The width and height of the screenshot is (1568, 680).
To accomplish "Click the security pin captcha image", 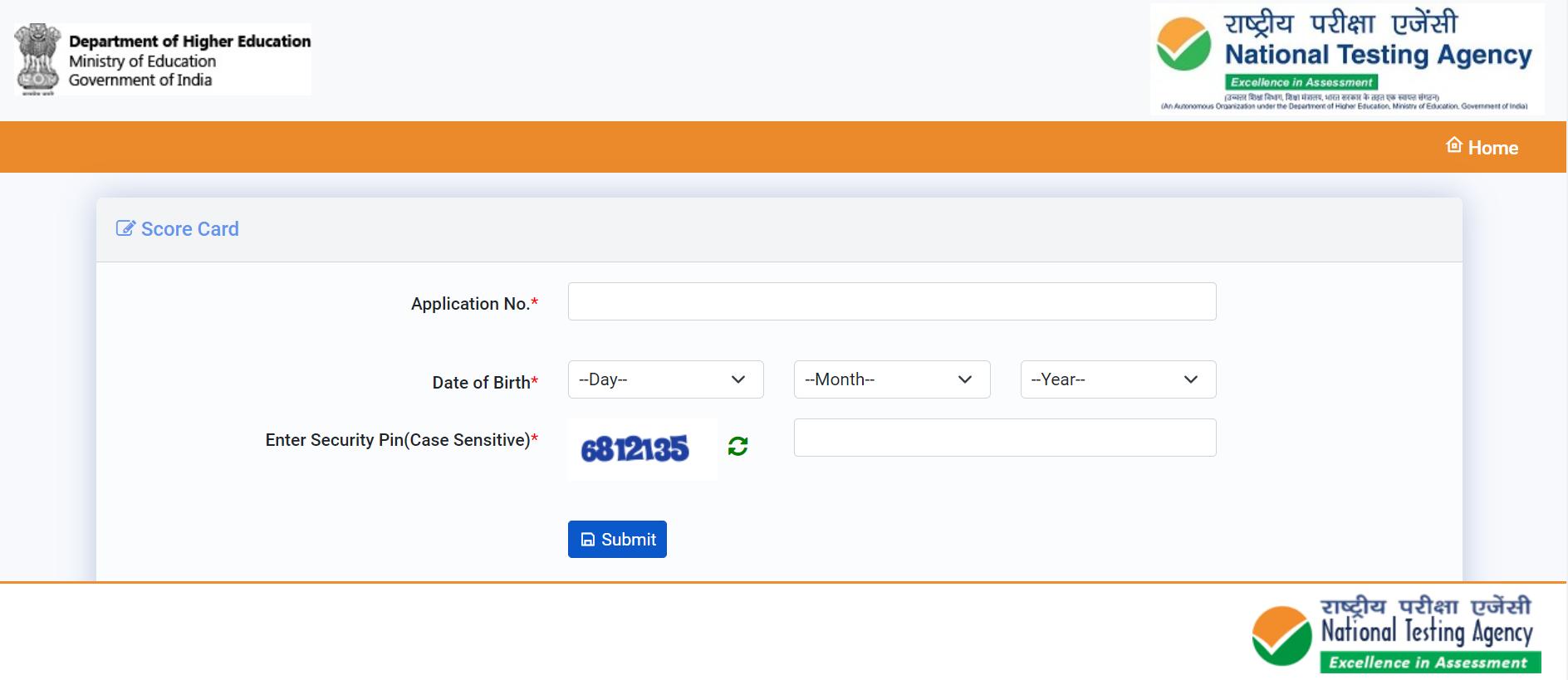I will point(642,449).
